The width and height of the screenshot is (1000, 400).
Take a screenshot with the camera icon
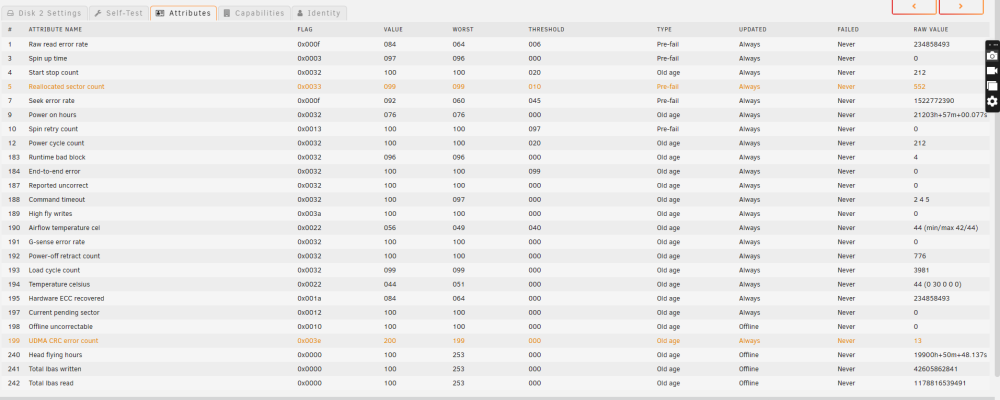click(992, 56)
